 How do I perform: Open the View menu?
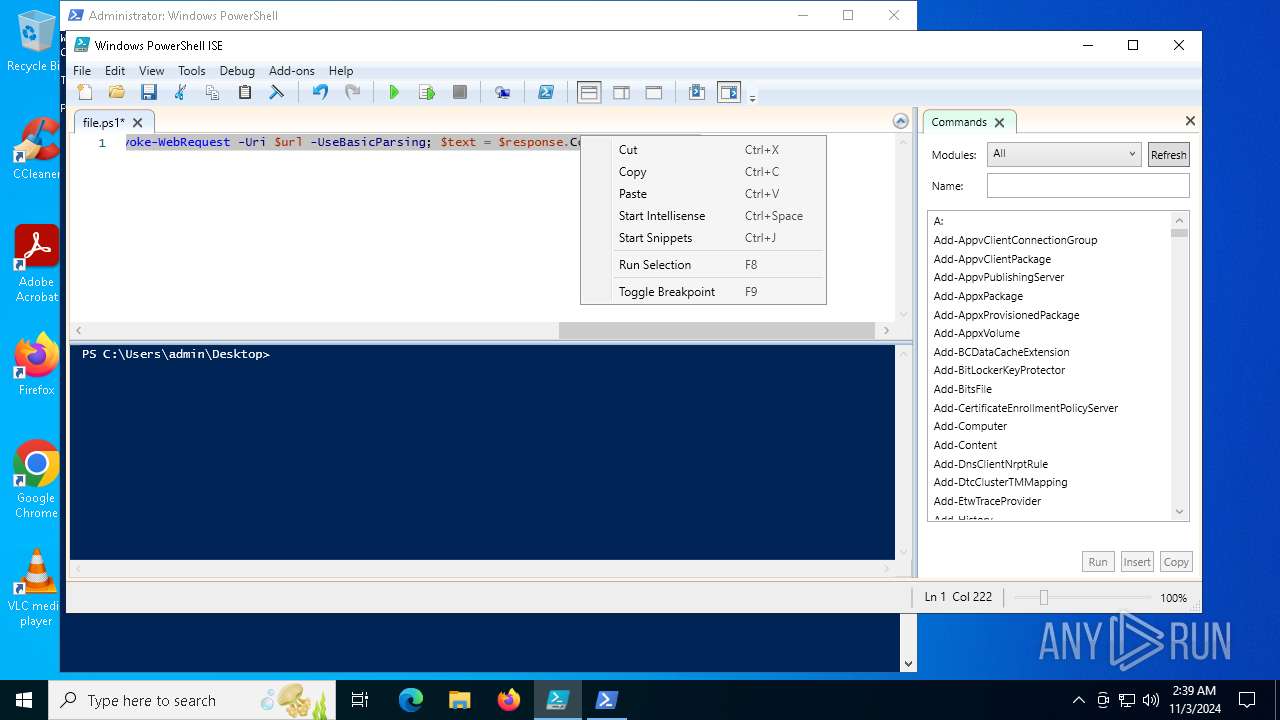tap(151, 71)
